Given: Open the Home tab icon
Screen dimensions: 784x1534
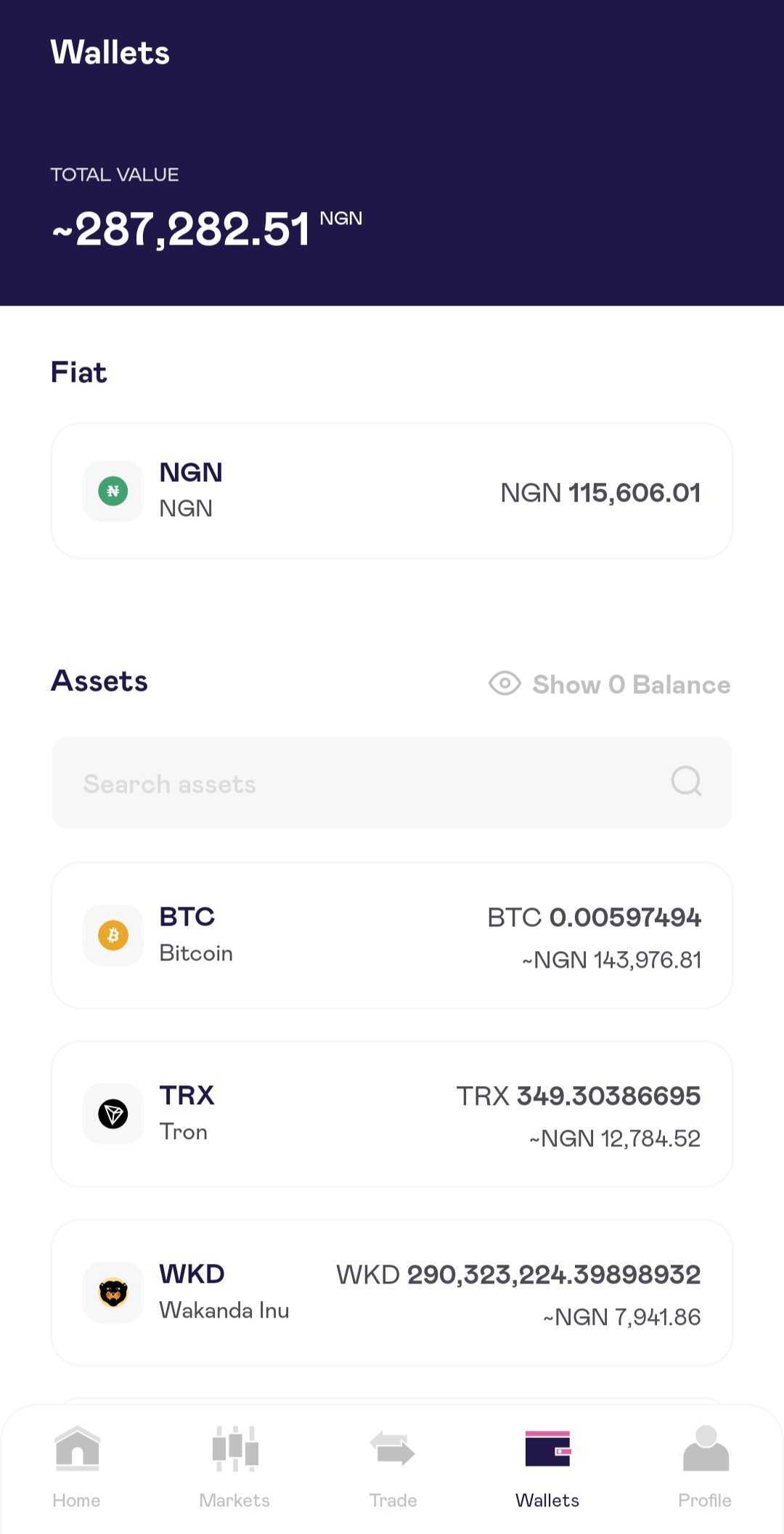Looking at the screenshot, I should 77,1448.
